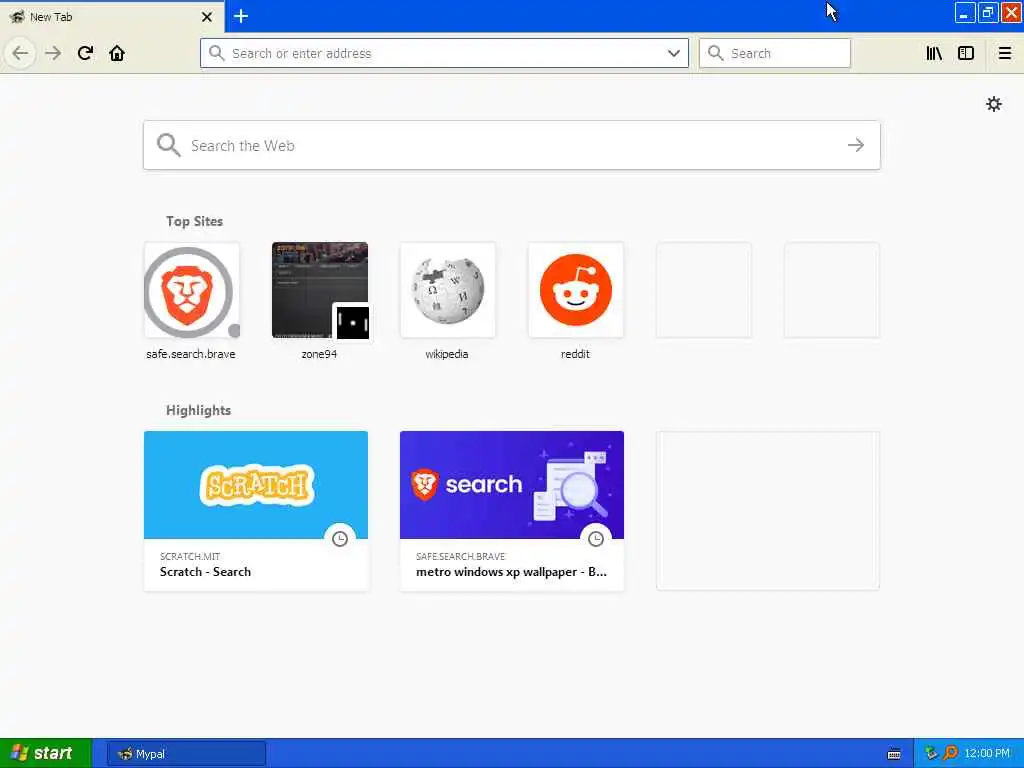Click the magnifier system tray icon

(951, 753)
